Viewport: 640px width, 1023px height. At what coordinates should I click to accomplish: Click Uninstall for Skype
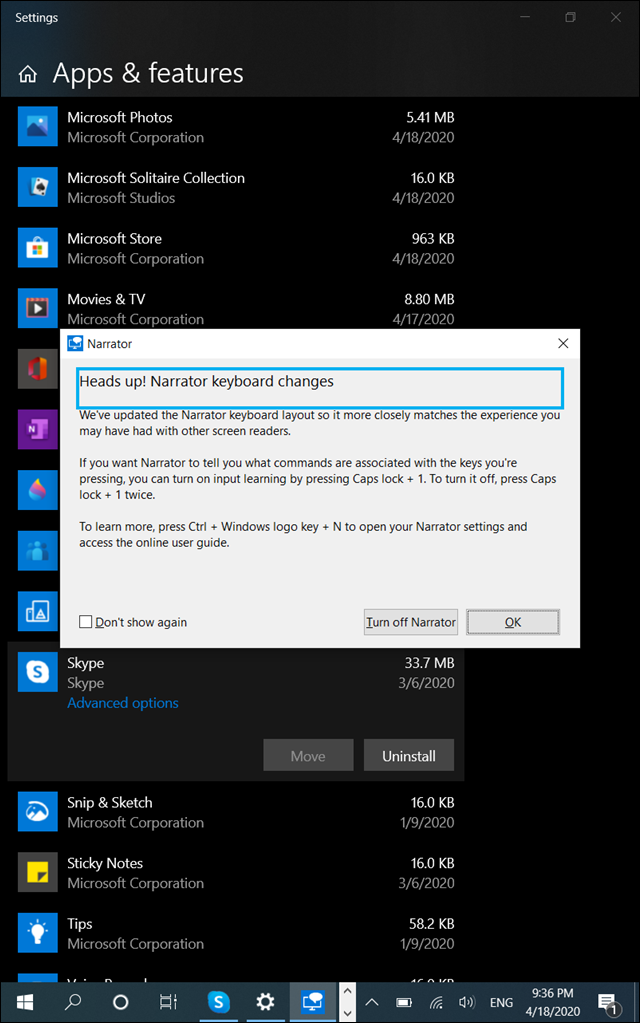[x=409, y=756]
